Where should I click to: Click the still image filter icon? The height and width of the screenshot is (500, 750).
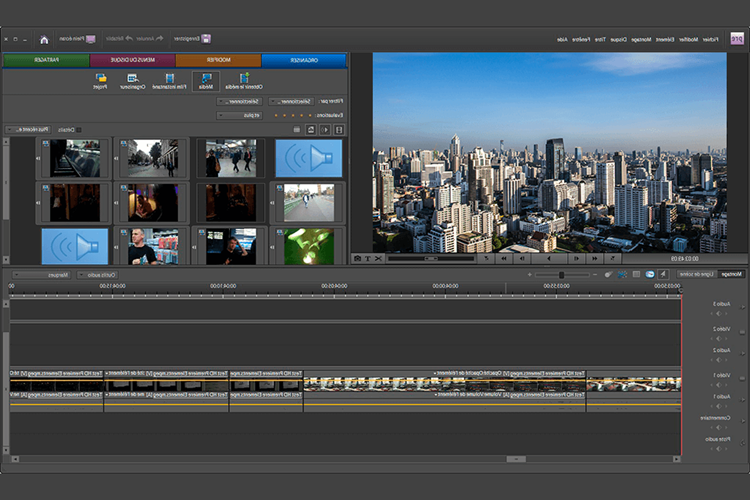[x=311, y=130]
